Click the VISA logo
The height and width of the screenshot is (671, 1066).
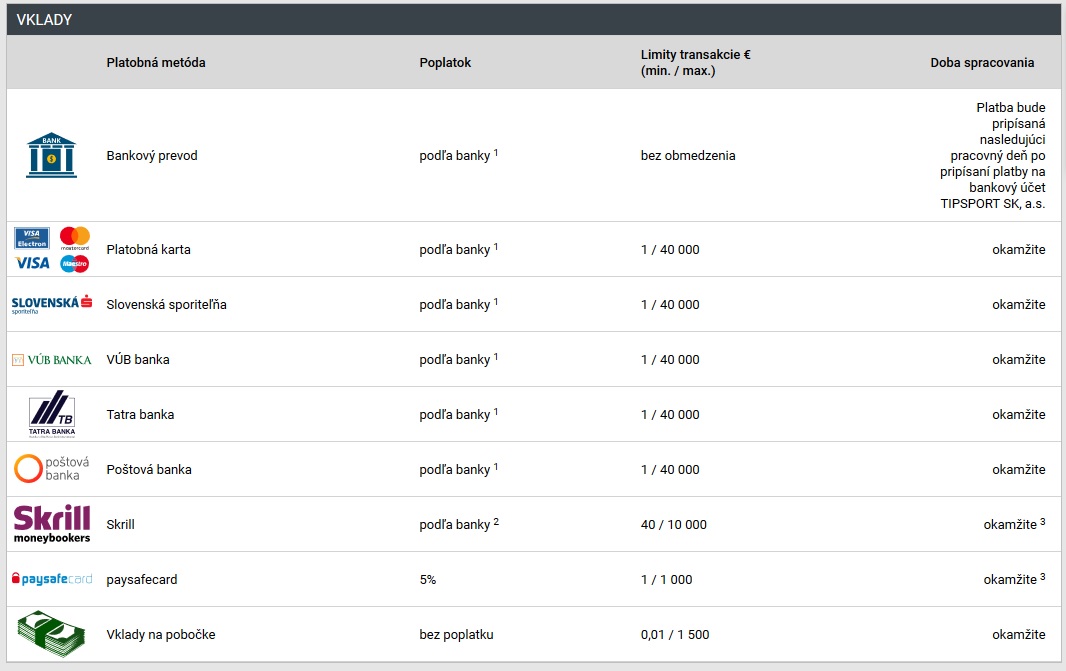pos(32,263)
